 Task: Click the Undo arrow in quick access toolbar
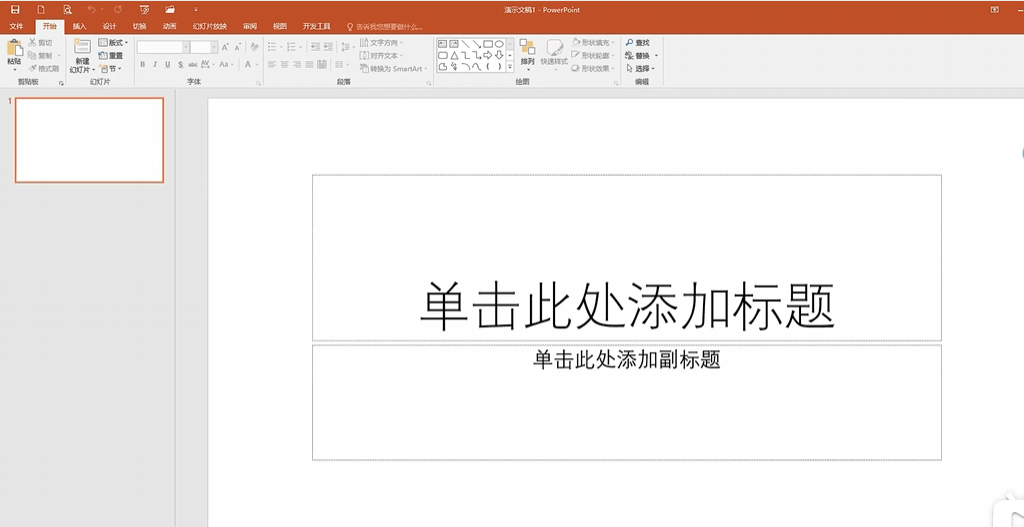[x=91, y=9]
